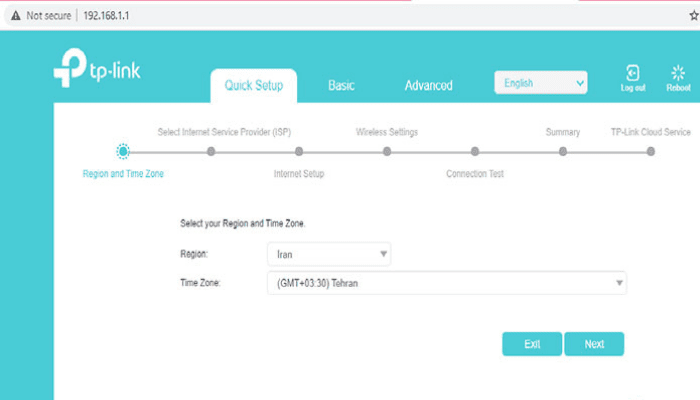Open the English language dropdown

coord(541,83)
